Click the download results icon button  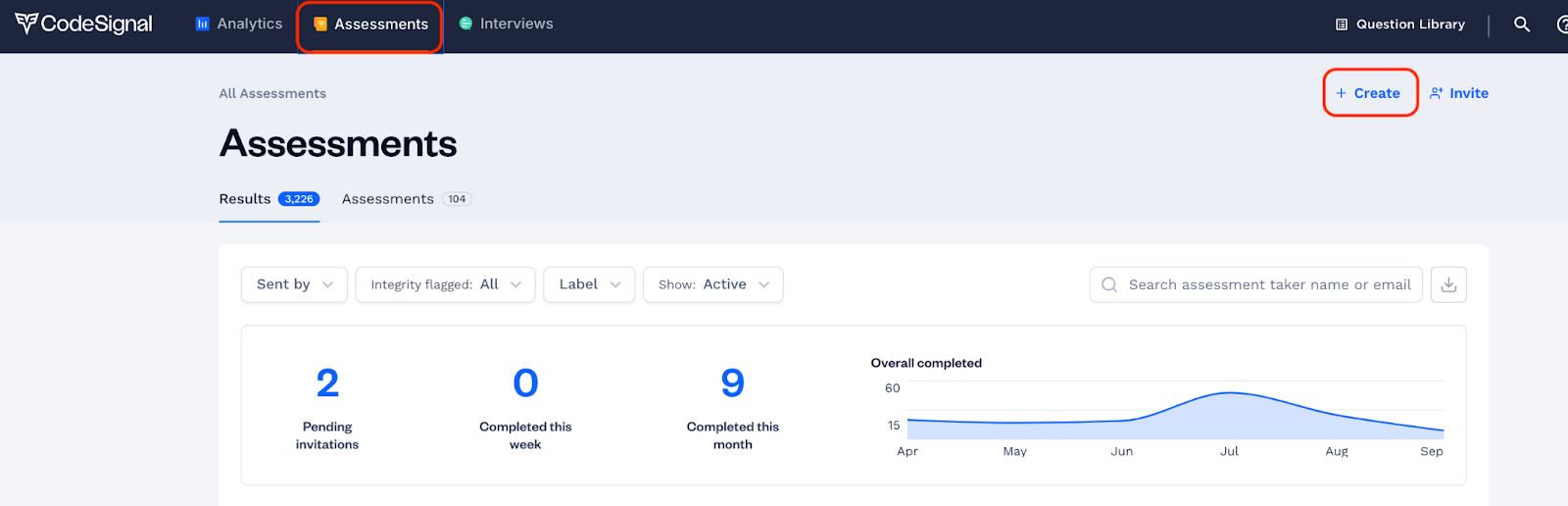point(1448,284)
